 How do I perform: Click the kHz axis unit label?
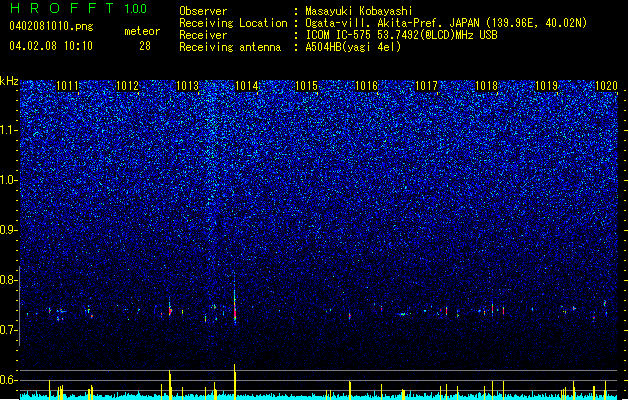pyautogui.click(x=9, y=81)
